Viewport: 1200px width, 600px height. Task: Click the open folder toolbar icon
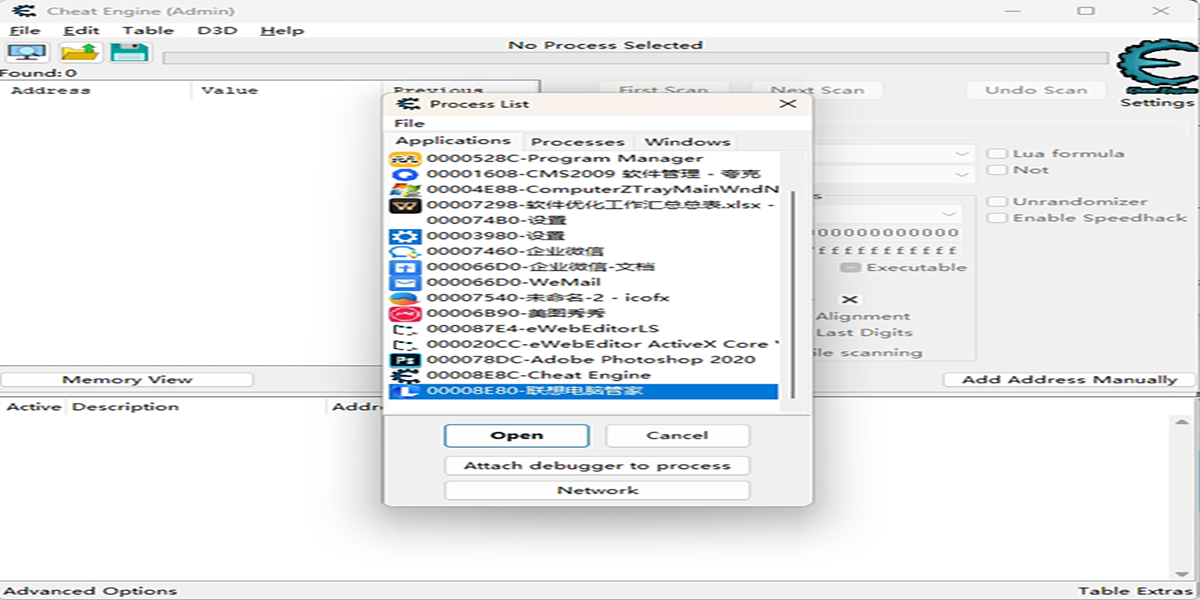[80, 53]
